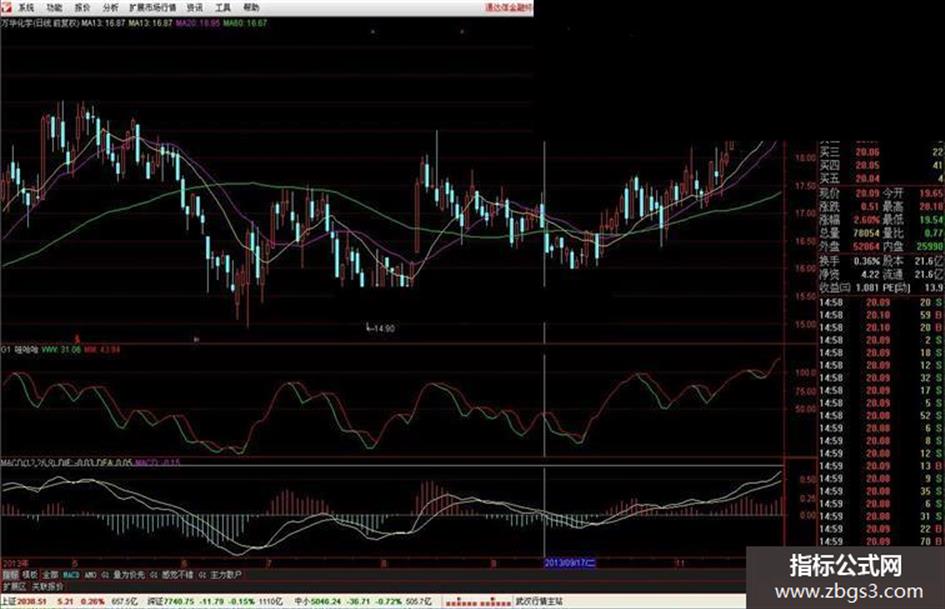Open the 工具 menu
Viewport: 945px width, 609px height.
pyautogui.click(x=223, y=8)
